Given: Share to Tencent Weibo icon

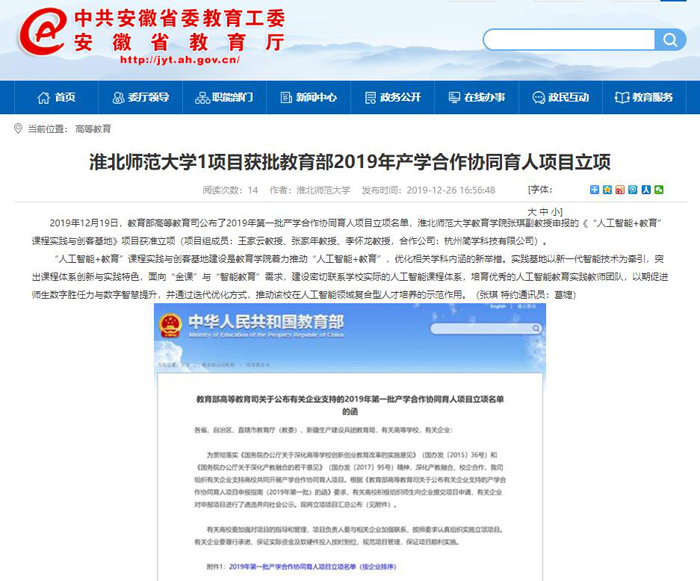Looking at the screenshot, I should tap(633, 190).
